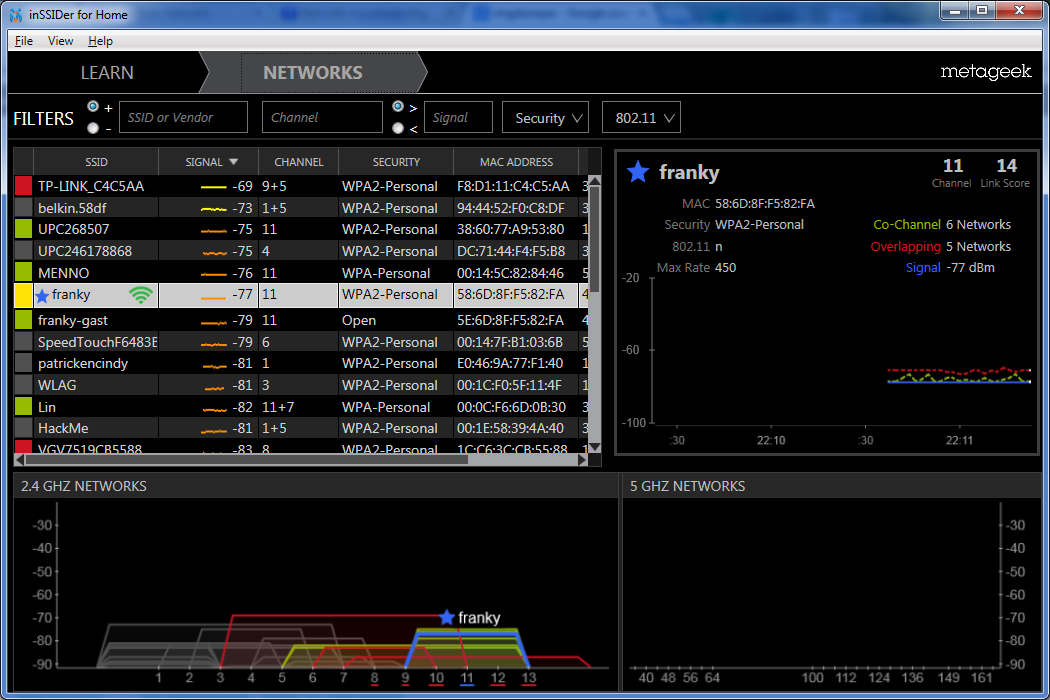Click the red color square of TP-LINK_C4C5AA
Image resolution: width=1050 pixels, height=700 pixels.
click(x=23, y=186)
